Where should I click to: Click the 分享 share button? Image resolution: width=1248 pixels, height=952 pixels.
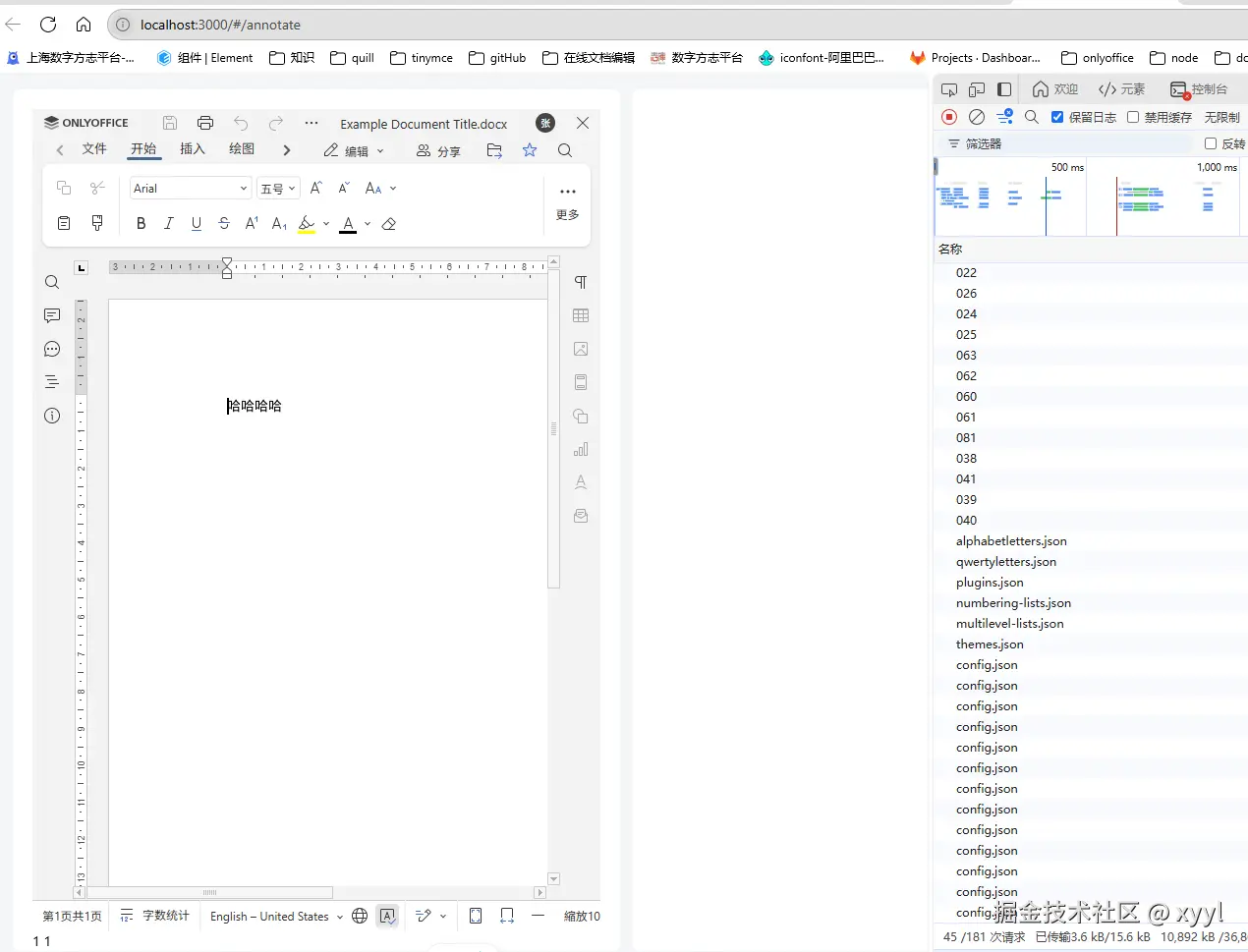tap(438, 150)
